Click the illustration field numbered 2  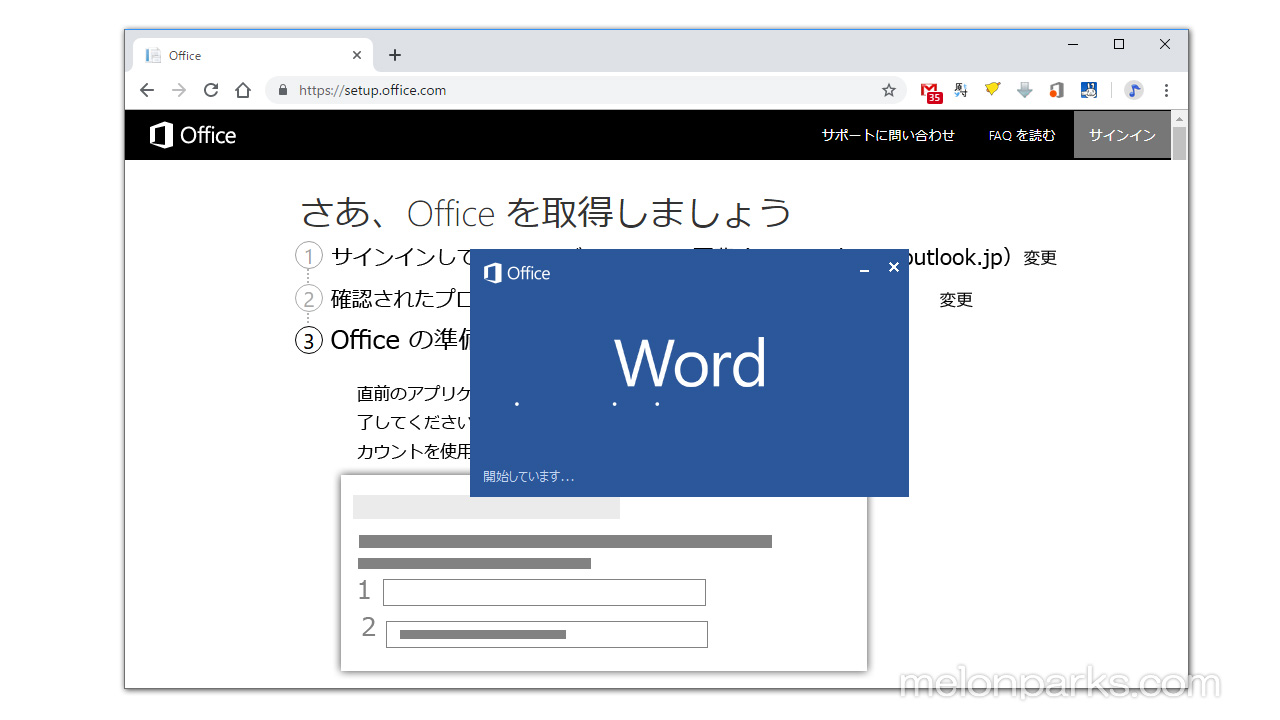coord(547,634)
